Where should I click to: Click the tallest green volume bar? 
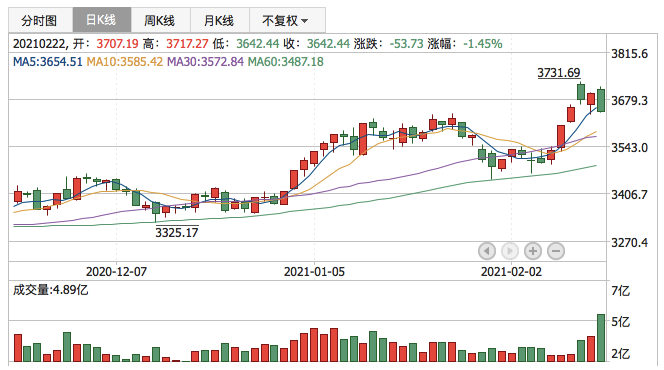tap(601, 338)
